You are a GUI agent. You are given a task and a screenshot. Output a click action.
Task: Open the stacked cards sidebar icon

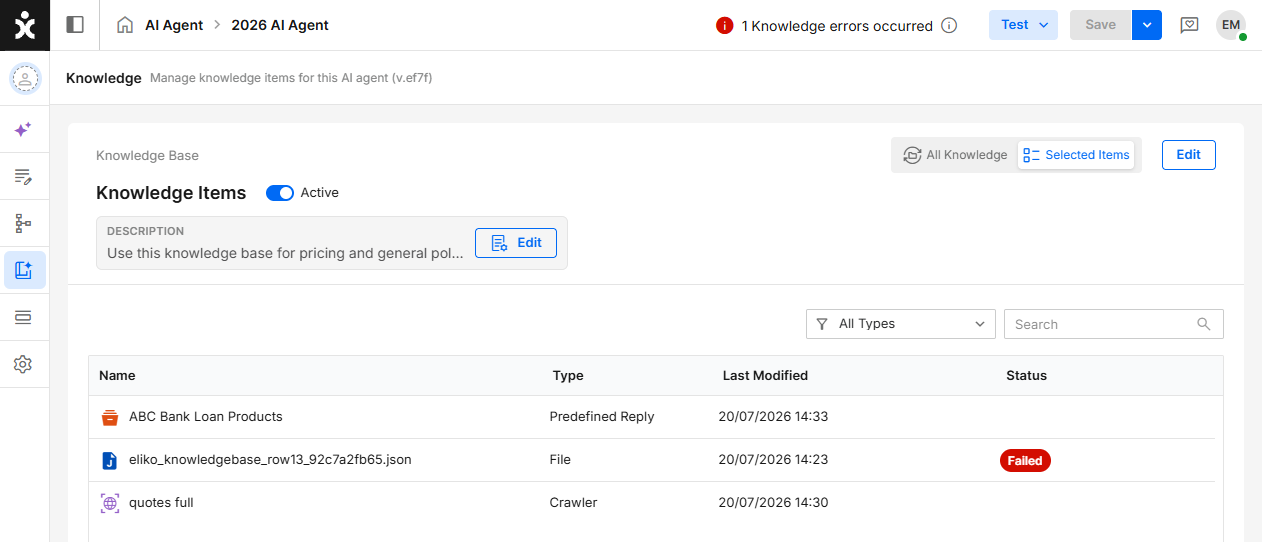click(23, 317)
